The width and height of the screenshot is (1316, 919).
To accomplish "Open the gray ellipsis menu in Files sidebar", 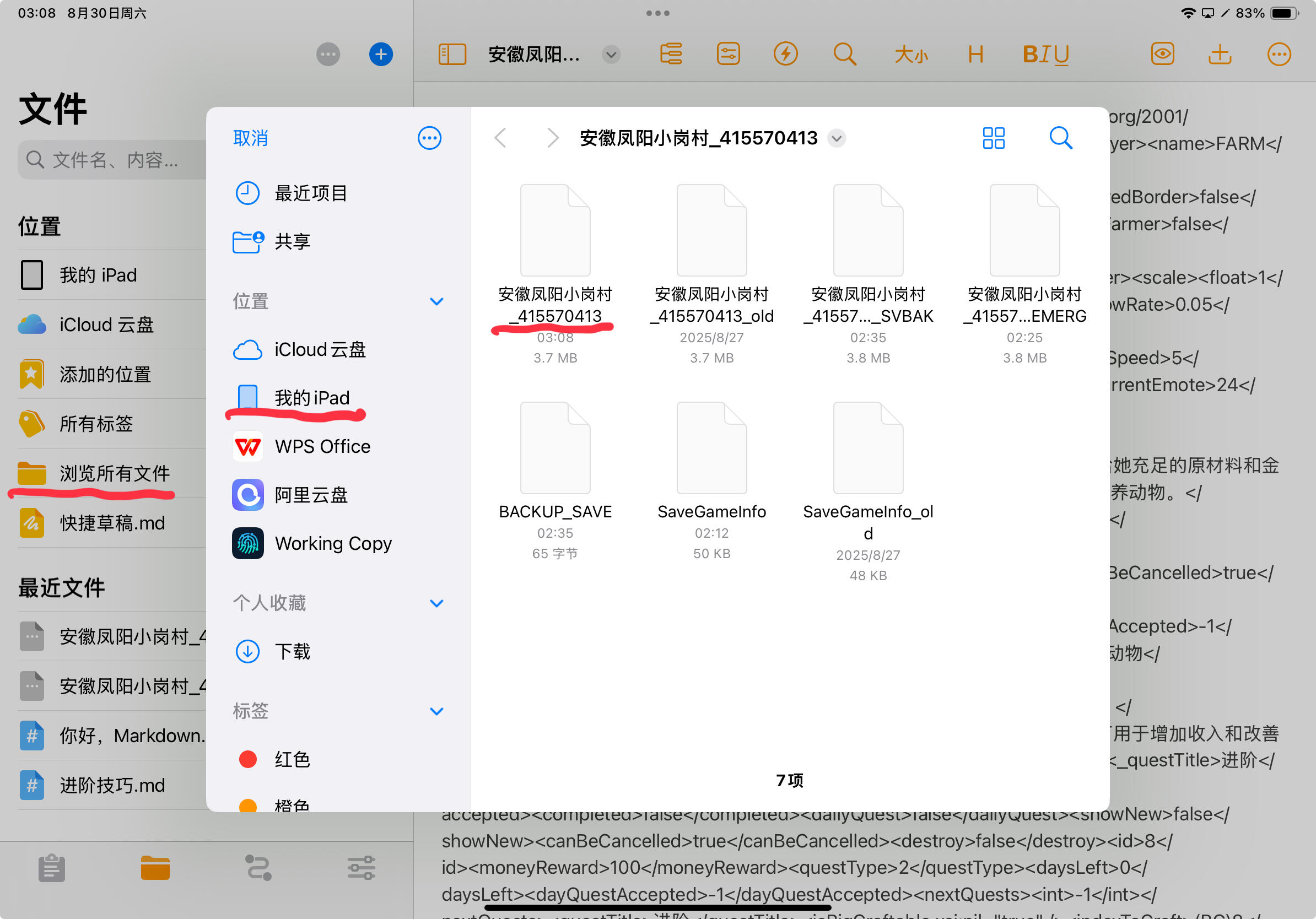I will click(x=328, y=55).
